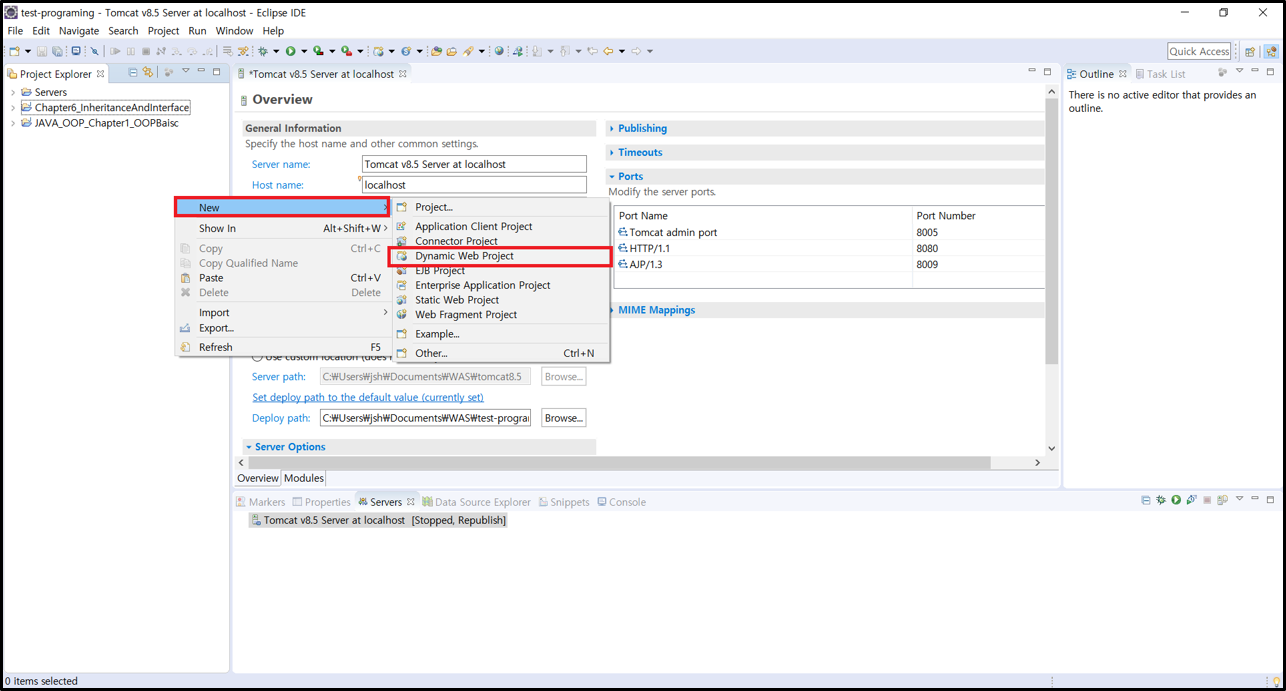This screenshot has width=1286, height=691.
Task: Expand the MIME Mappings section
Action: click(x=612, y=310)
